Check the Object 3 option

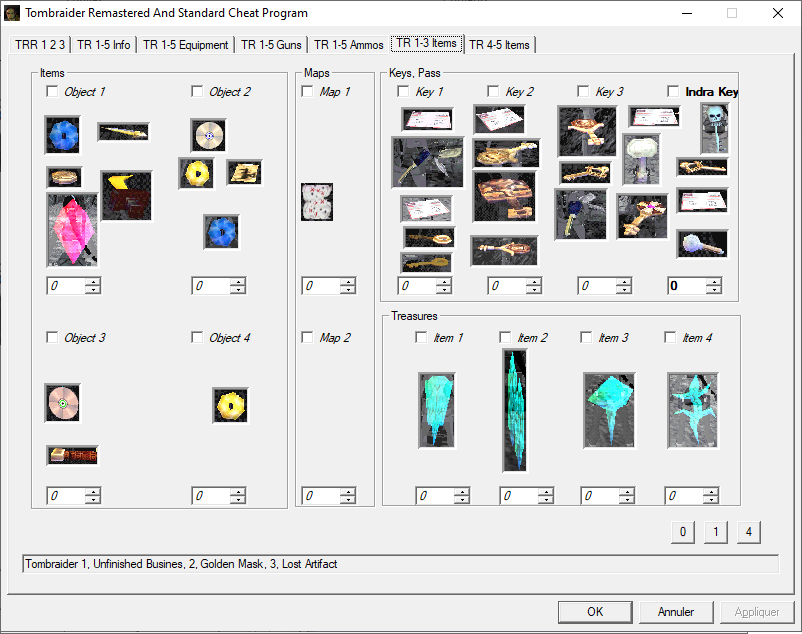coord(52,337)
